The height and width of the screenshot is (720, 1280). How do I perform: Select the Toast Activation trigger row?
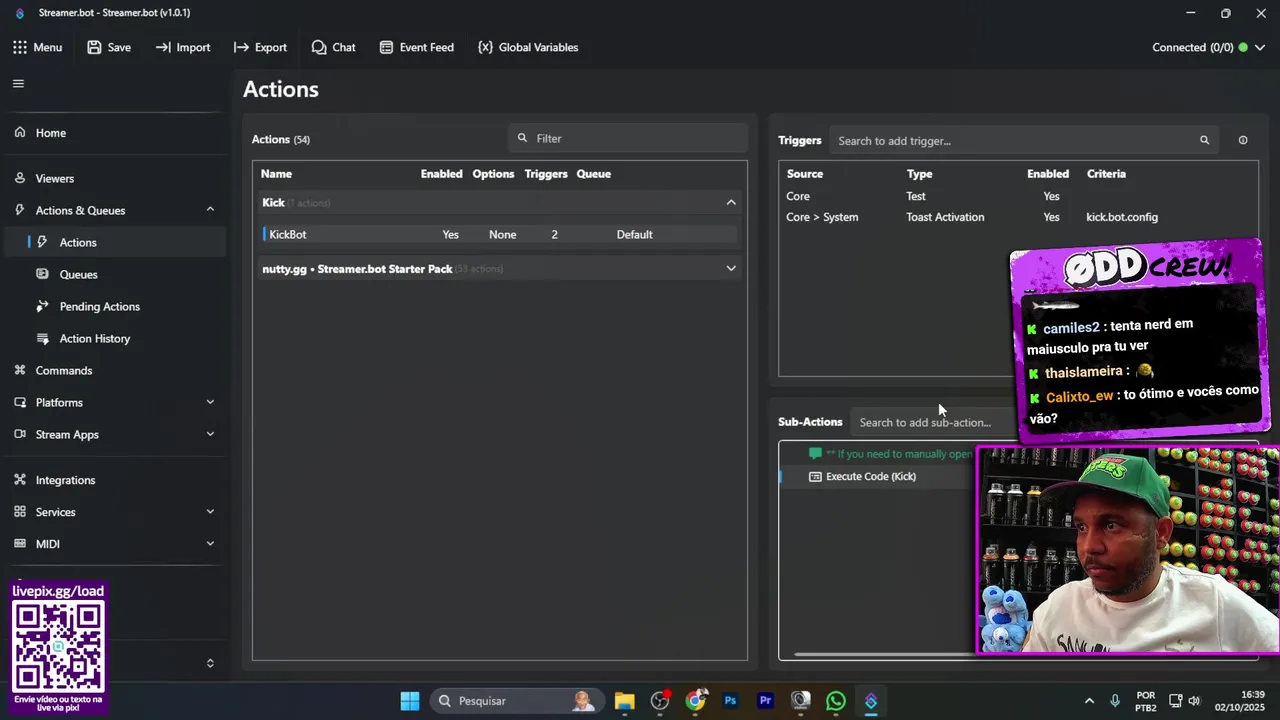[1018, 217]
